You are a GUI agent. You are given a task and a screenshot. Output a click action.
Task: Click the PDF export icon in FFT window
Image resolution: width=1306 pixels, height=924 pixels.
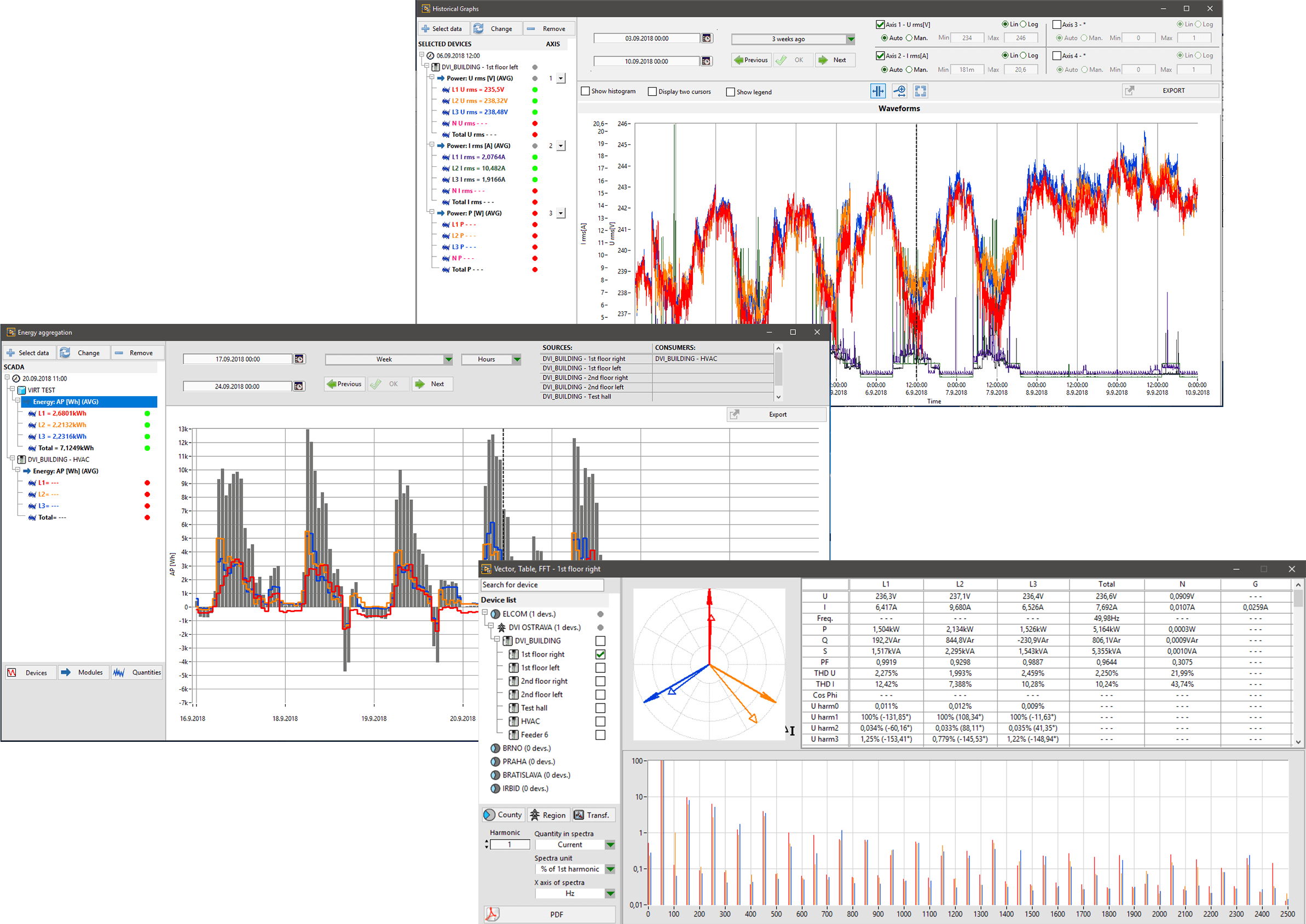pos(492,914)
